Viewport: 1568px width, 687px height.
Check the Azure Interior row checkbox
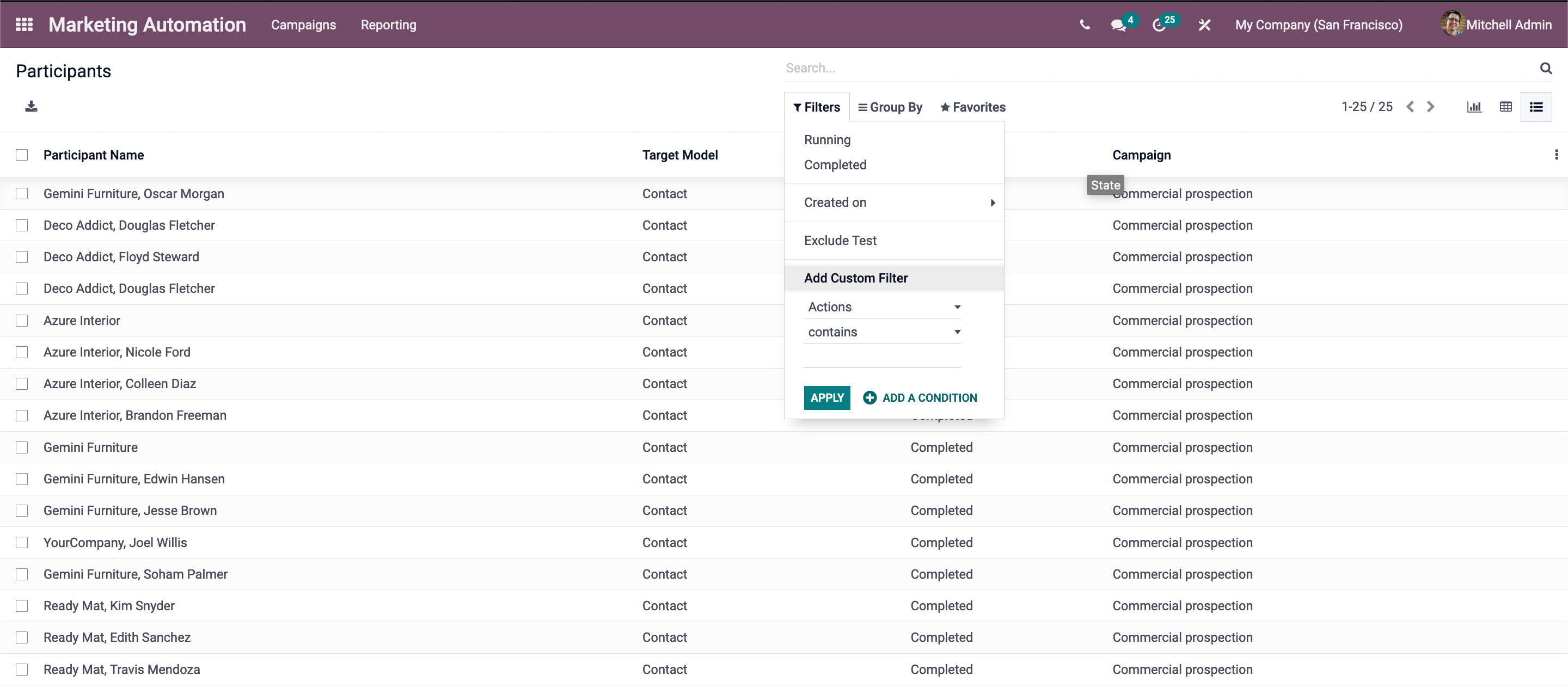(x=22, y=320)
